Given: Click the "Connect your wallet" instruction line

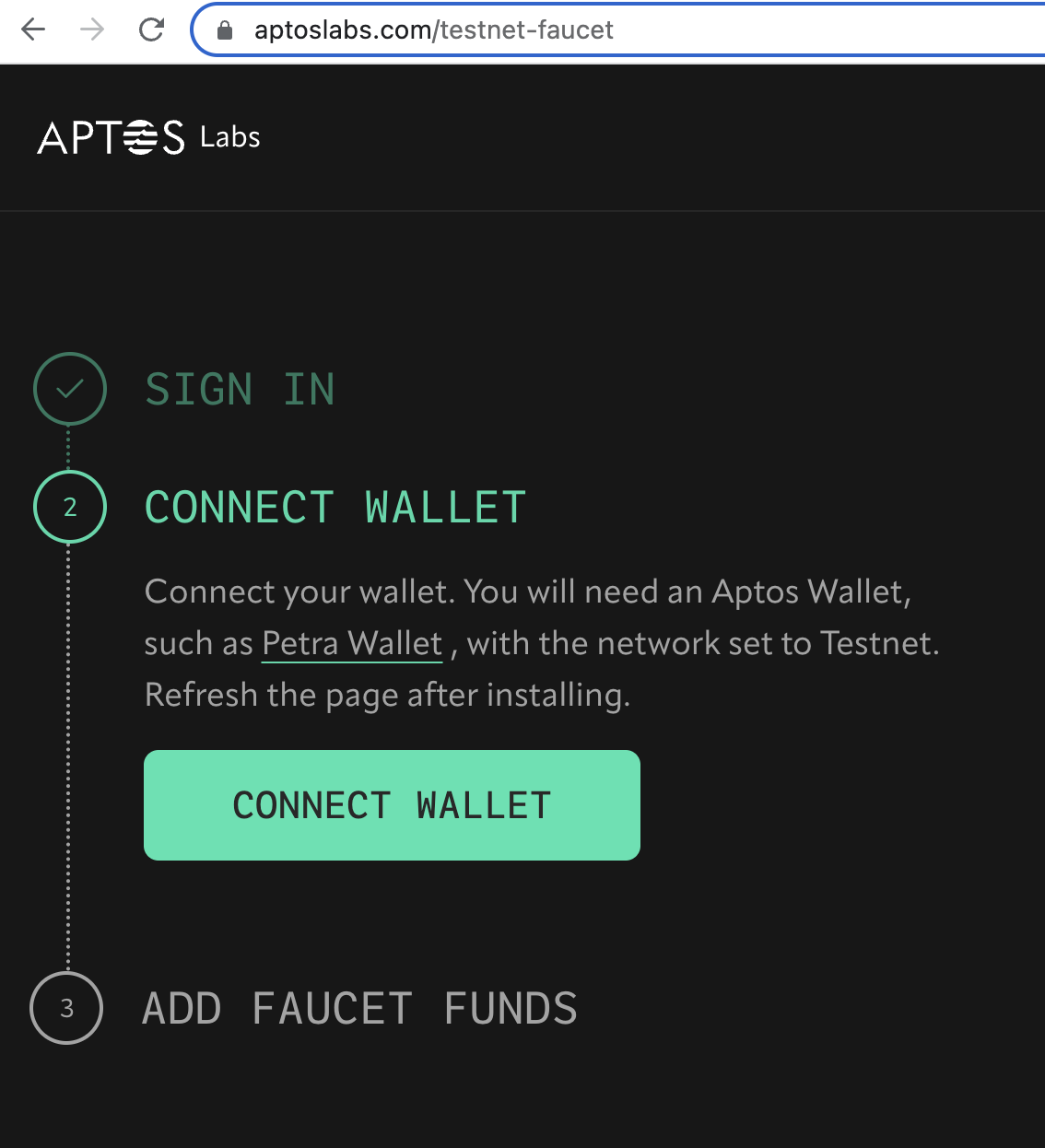Looking at the screenshot, I should click(527, 592).
